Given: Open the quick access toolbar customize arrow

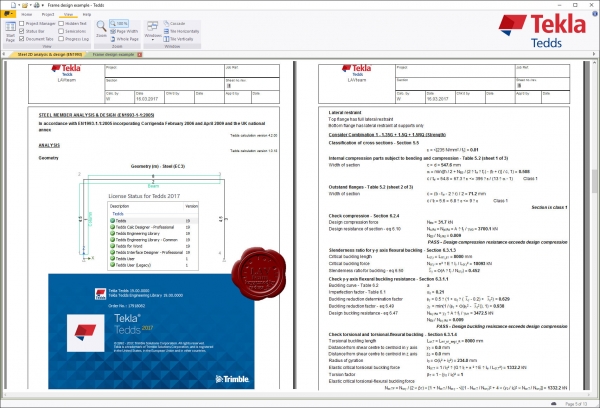Looking at the screenshot, I should [42, 5].
